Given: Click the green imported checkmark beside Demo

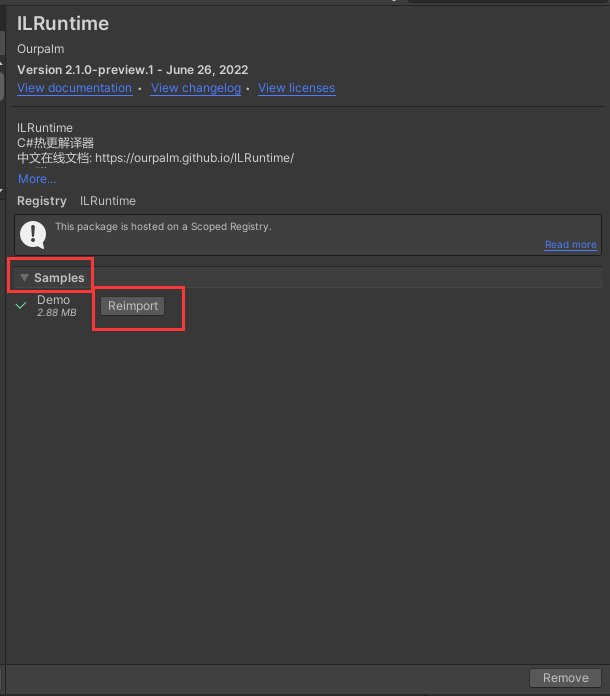Looking at the screenshot, I should click(x=21, y=305).
